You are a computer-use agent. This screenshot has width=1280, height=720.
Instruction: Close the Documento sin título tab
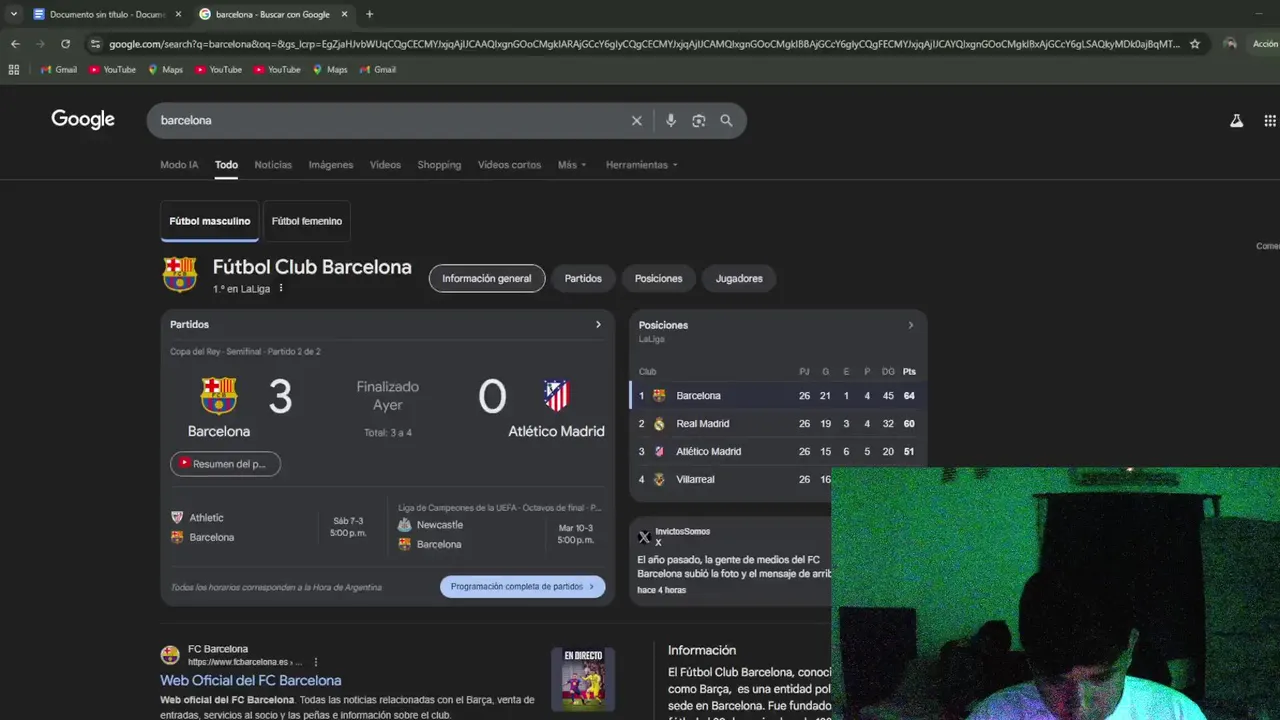pos(178,14)
